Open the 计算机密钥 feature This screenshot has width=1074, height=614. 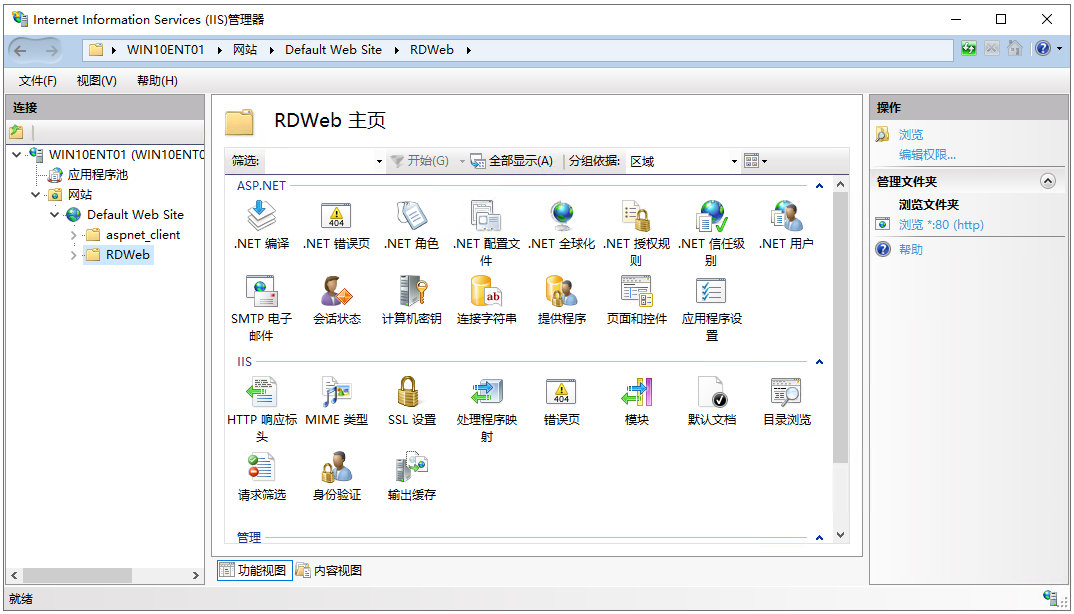(x=412, y=300)
